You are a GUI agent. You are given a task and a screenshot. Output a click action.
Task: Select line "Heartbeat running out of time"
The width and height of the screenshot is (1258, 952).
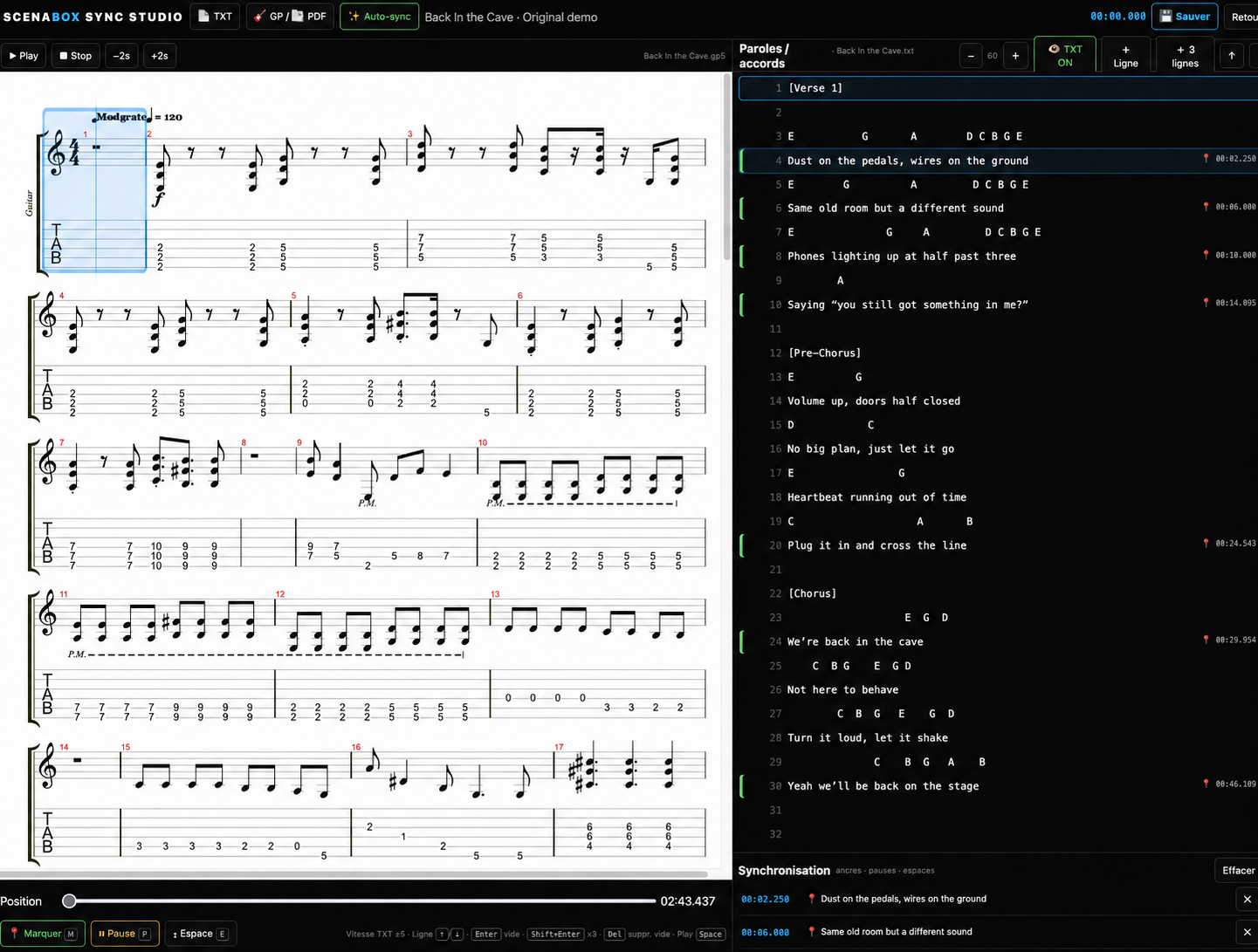(998, 497)
